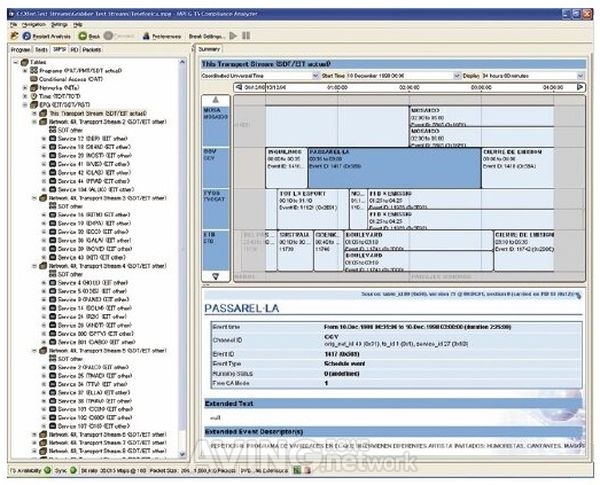Click the TV icon of Service 44
This screenshot has height=485, width=600.
(53, 181)
